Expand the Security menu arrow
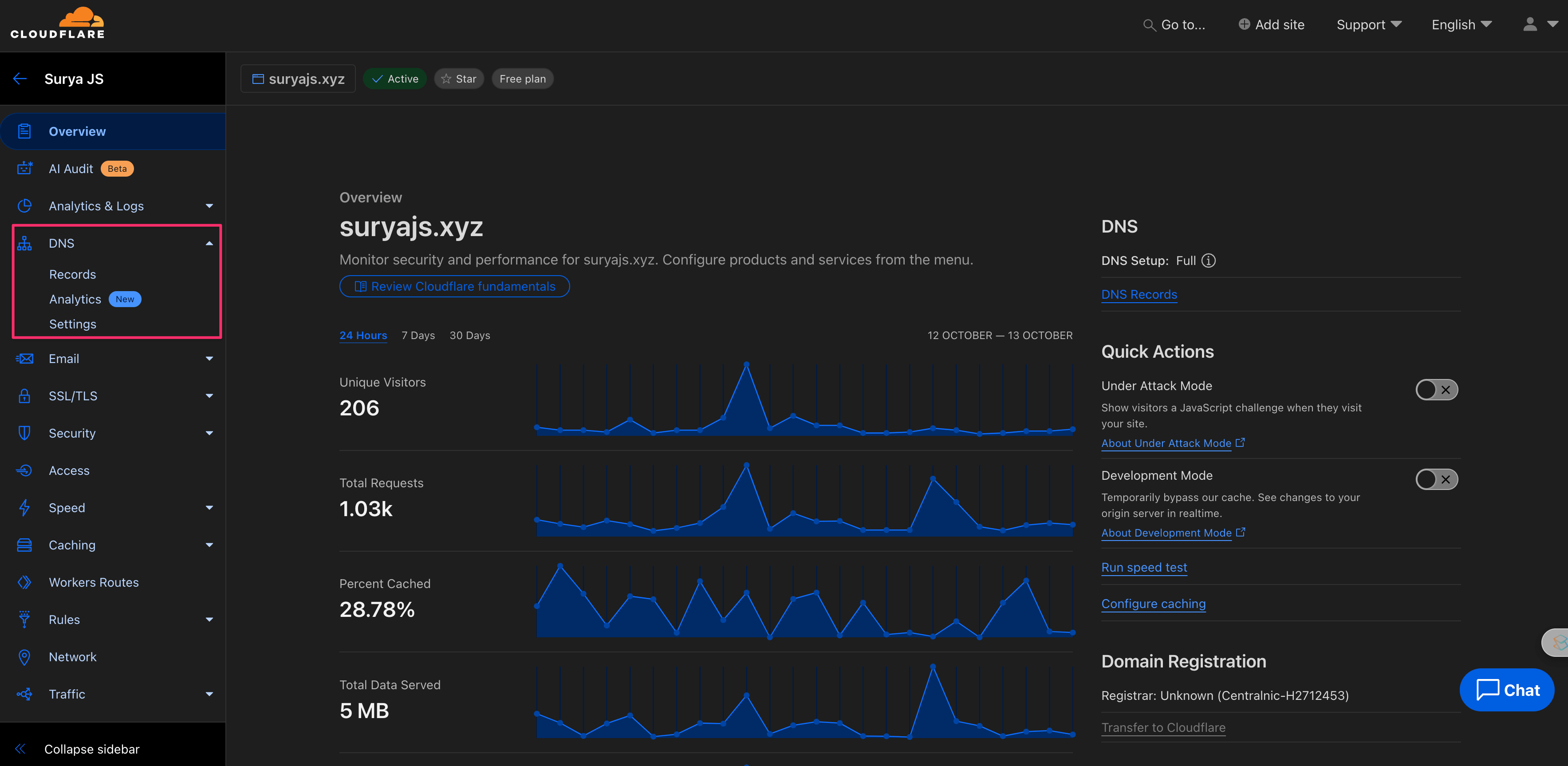The width and height of the screenshot is (1568, 766). [x=209, y=433]
